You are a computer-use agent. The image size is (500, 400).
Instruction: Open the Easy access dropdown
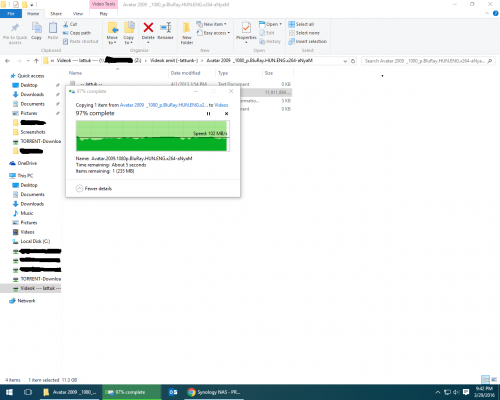click(213, 33)
